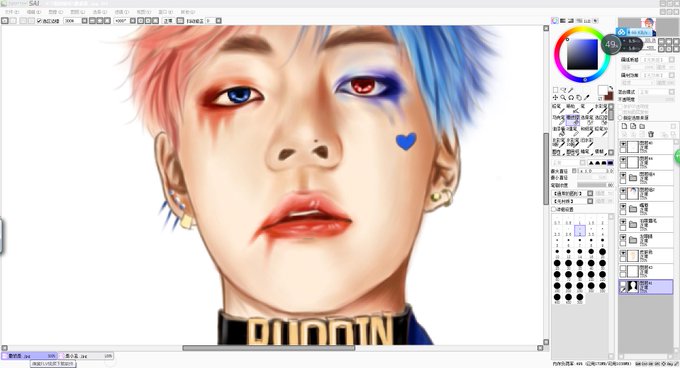Select the rotate canvas tool

pyautogui.click(x=571, y=98)
